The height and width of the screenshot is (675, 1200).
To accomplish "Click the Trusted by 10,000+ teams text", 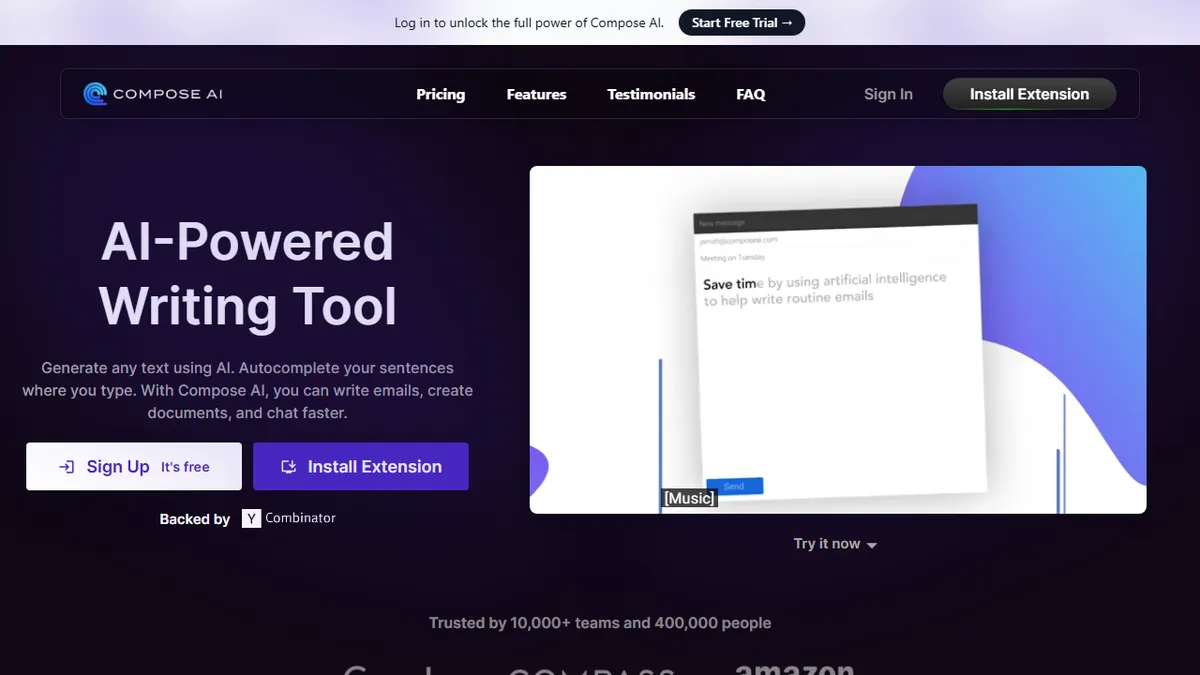I will pos(600,623).
